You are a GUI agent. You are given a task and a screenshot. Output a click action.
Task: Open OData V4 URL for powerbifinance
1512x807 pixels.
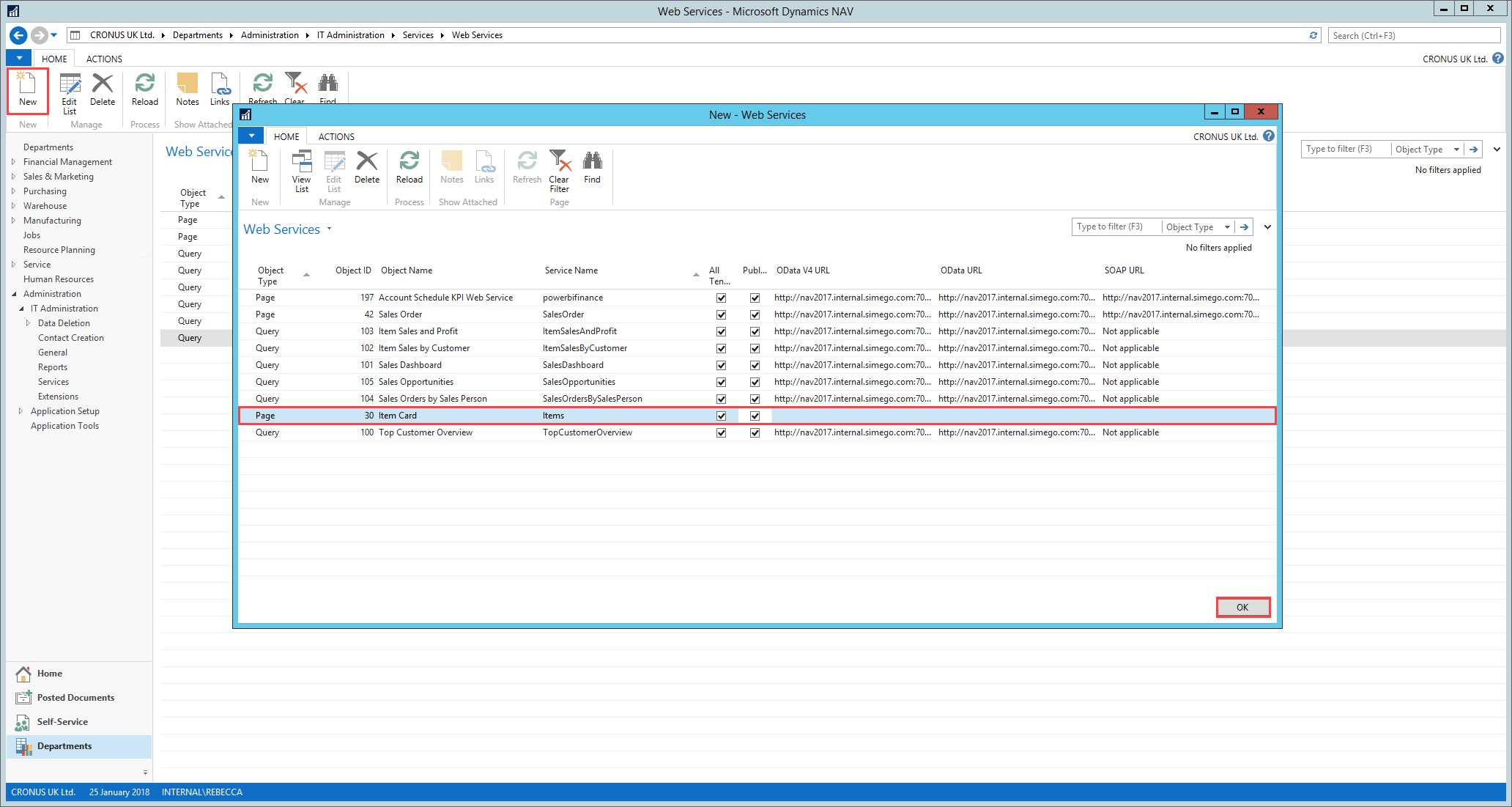click(x=853, y=298)
